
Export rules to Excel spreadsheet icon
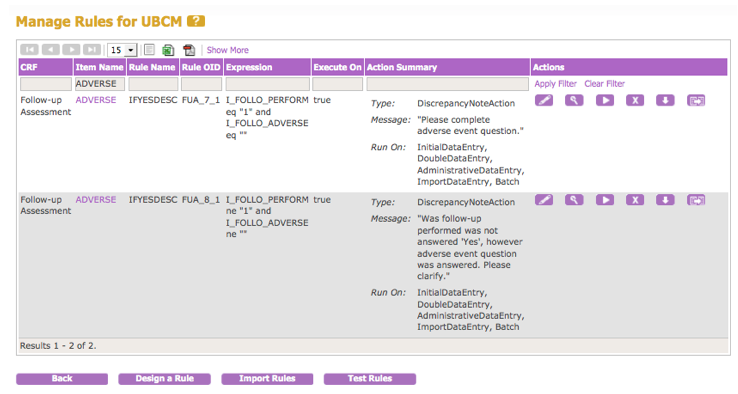(168, 50)
